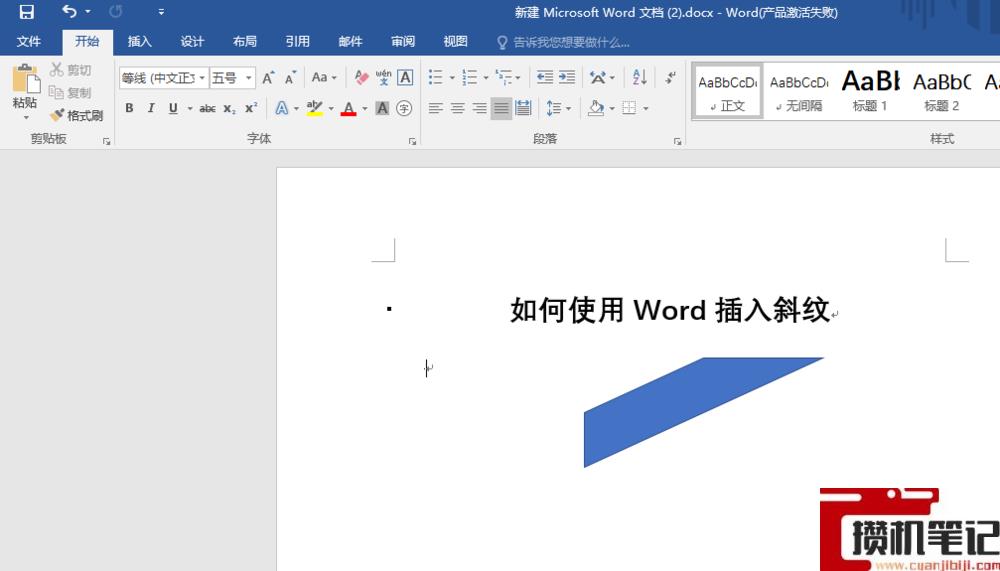Switch to the 审阅 ribbon tab

click(402, 42)
